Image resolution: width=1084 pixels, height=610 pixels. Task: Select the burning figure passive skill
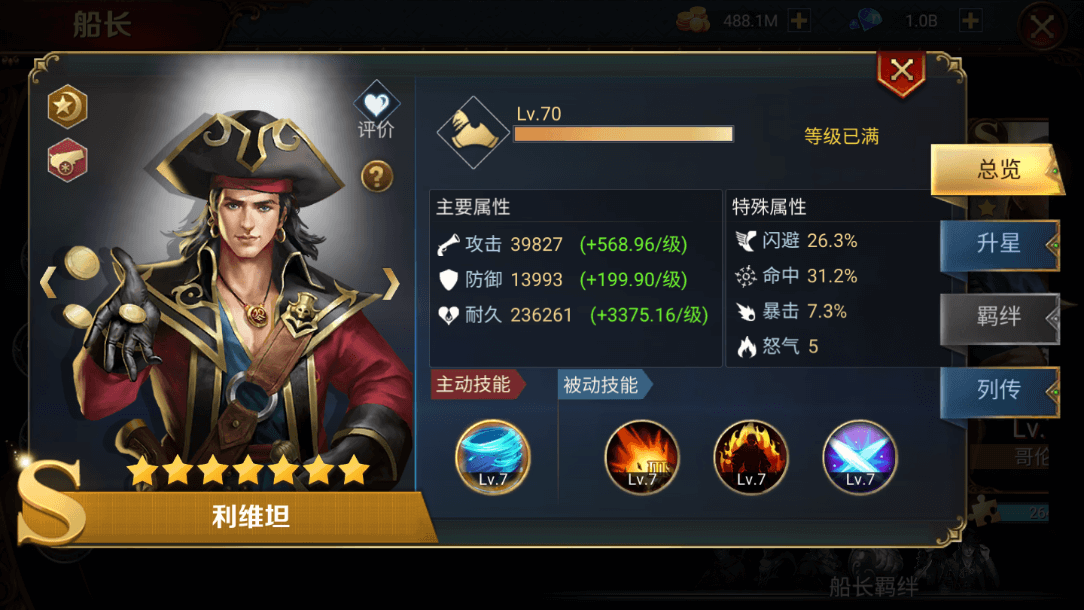(751, 456)
